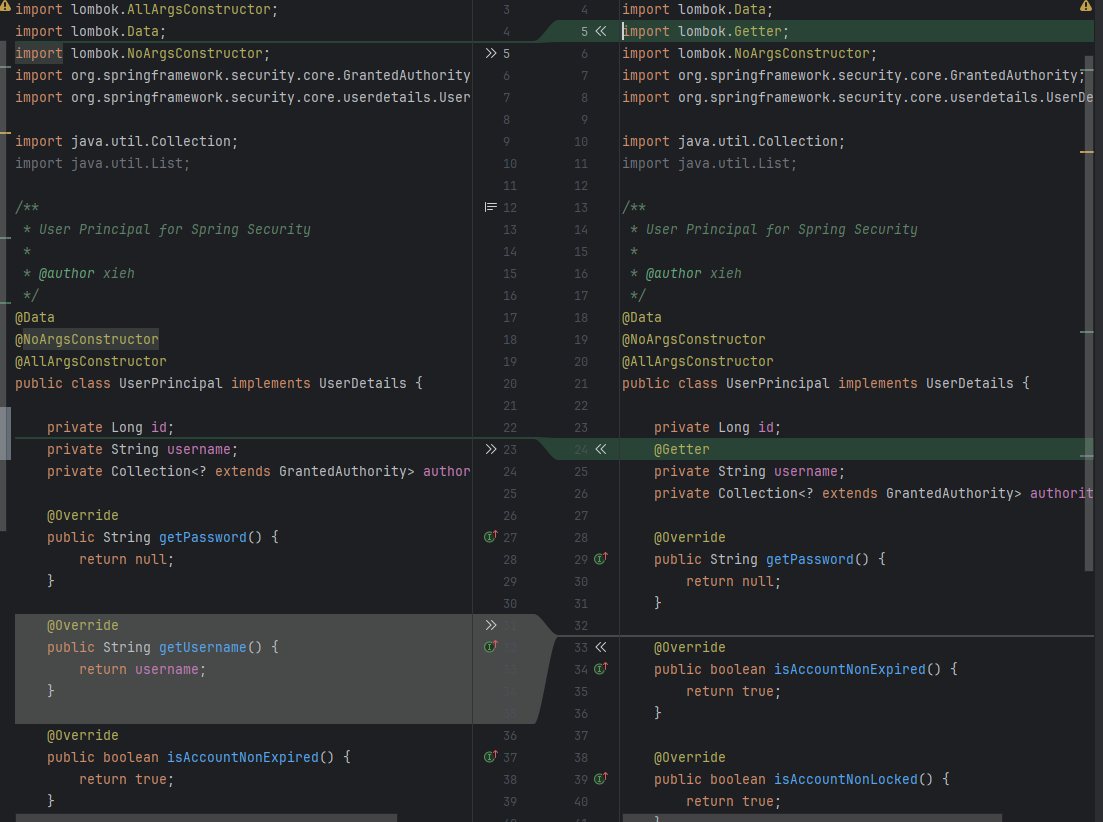
Task: Click the << arrow beside the @Getter line
Action: 600,449
